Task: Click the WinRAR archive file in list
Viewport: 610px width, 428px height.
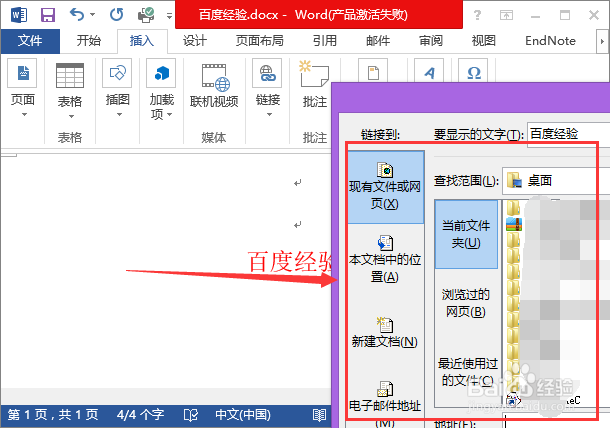Action: (514, 224)
